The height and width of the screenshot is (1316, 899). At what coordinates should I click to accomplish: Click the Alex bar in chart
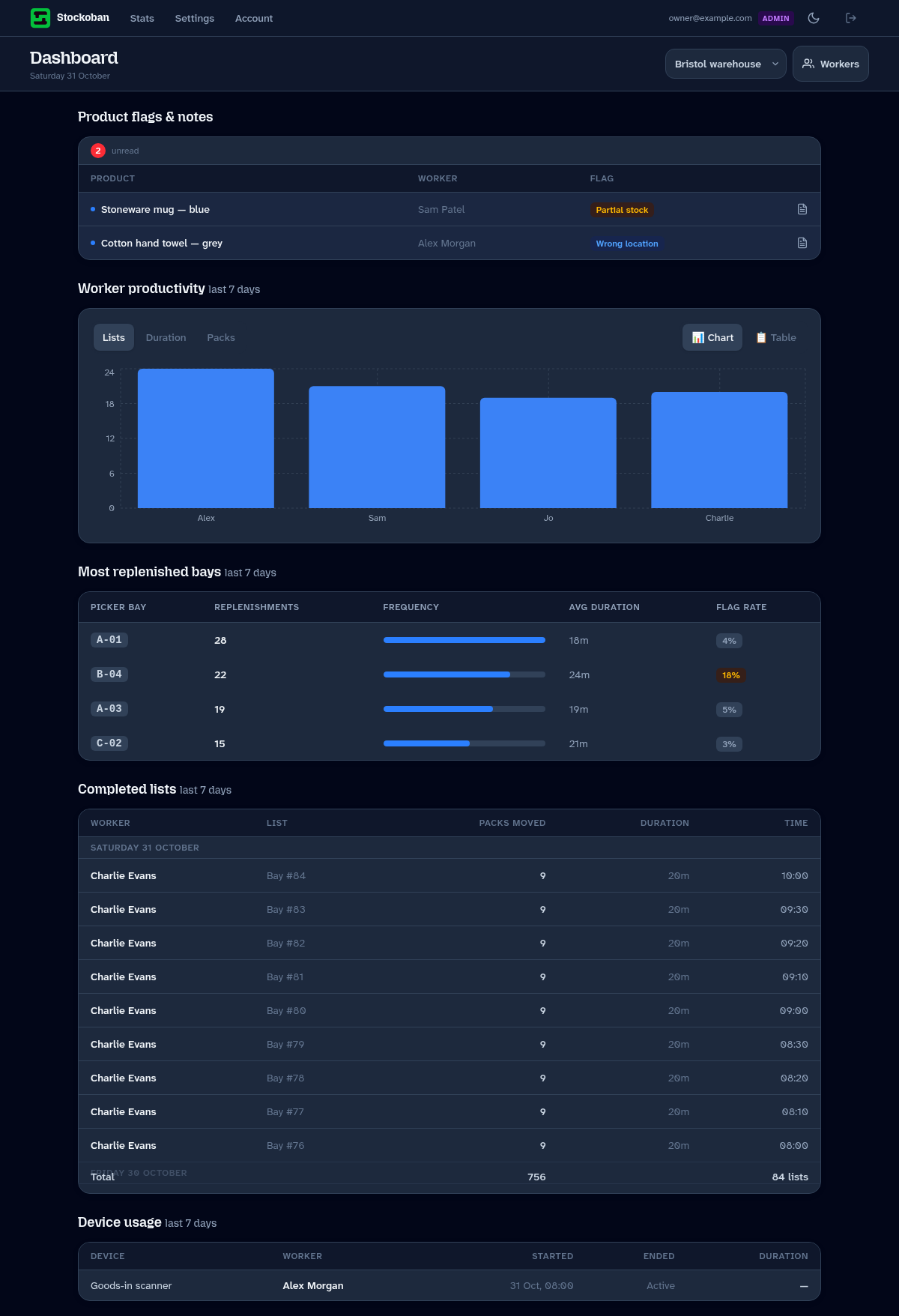tap(206, 438)
